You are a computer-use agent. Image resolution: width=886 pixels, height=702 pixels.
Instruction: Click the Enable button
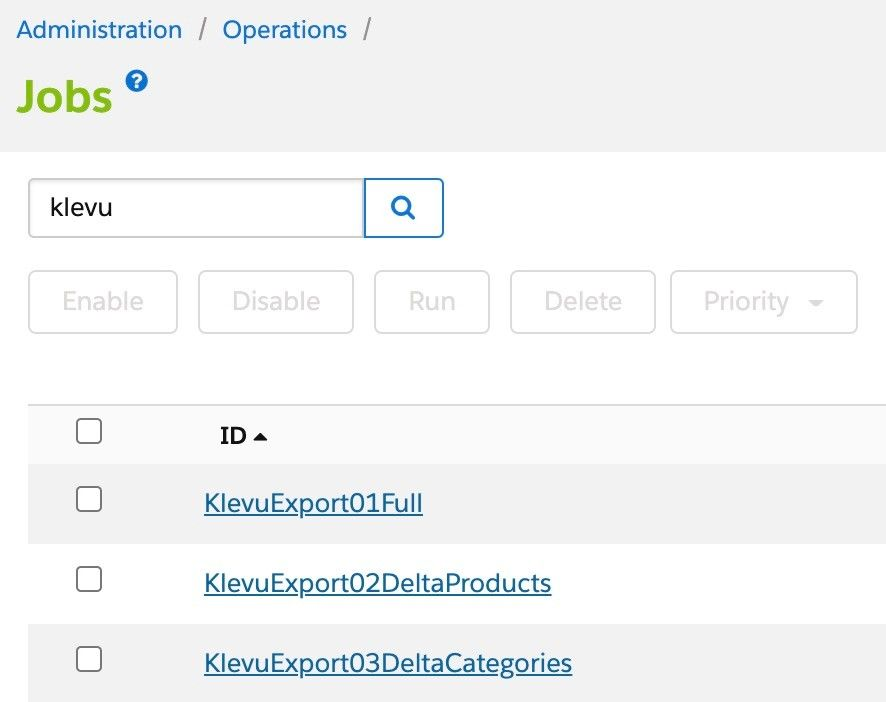point(103,302)
